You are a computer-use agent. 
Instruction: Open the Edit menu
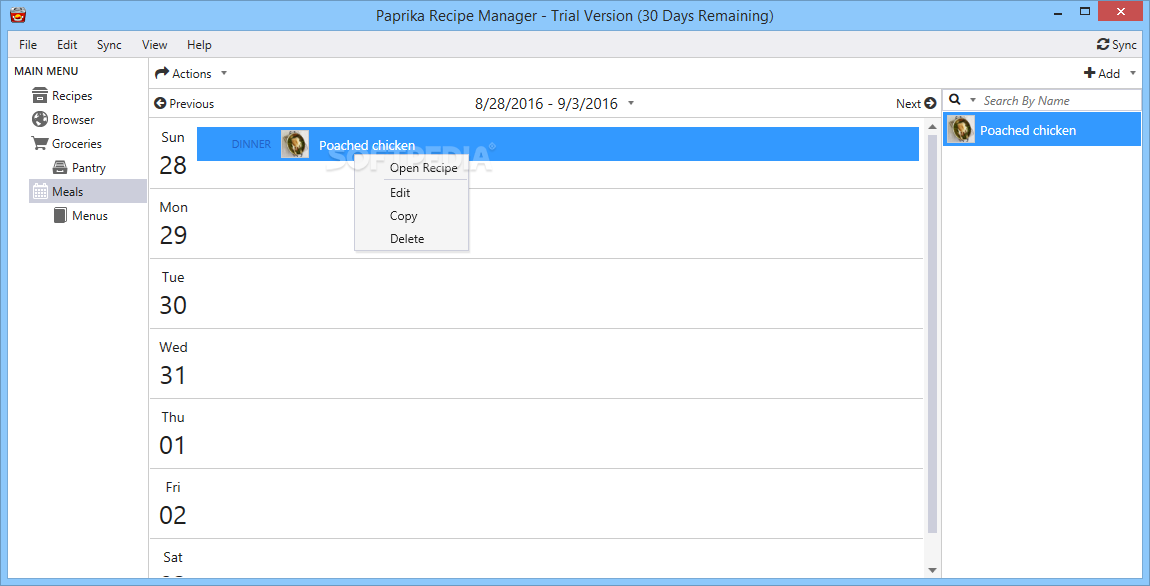(x=67, y=45)
